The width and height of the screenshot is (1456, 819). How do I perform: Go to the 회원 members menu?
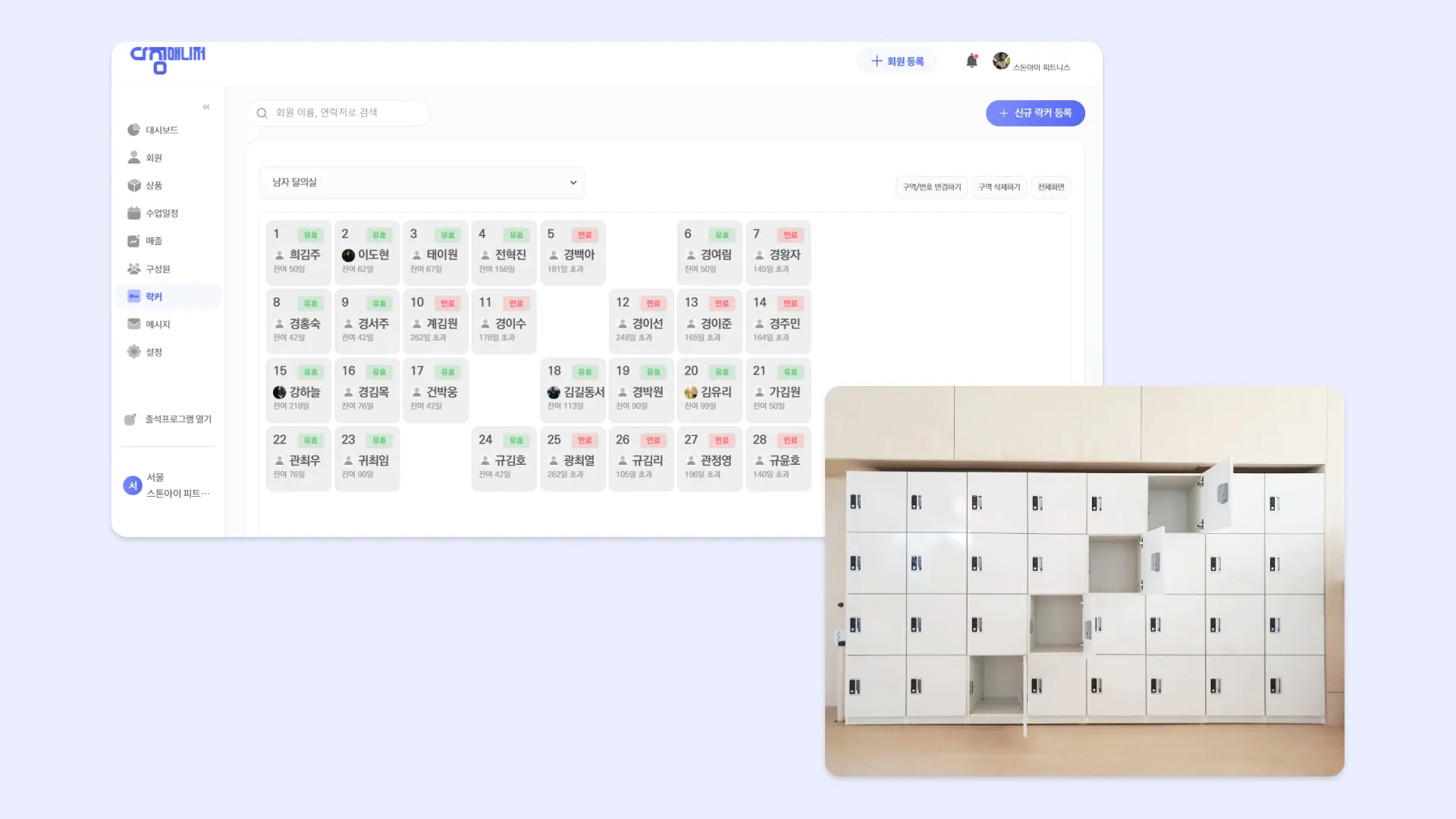coord(154,158)
